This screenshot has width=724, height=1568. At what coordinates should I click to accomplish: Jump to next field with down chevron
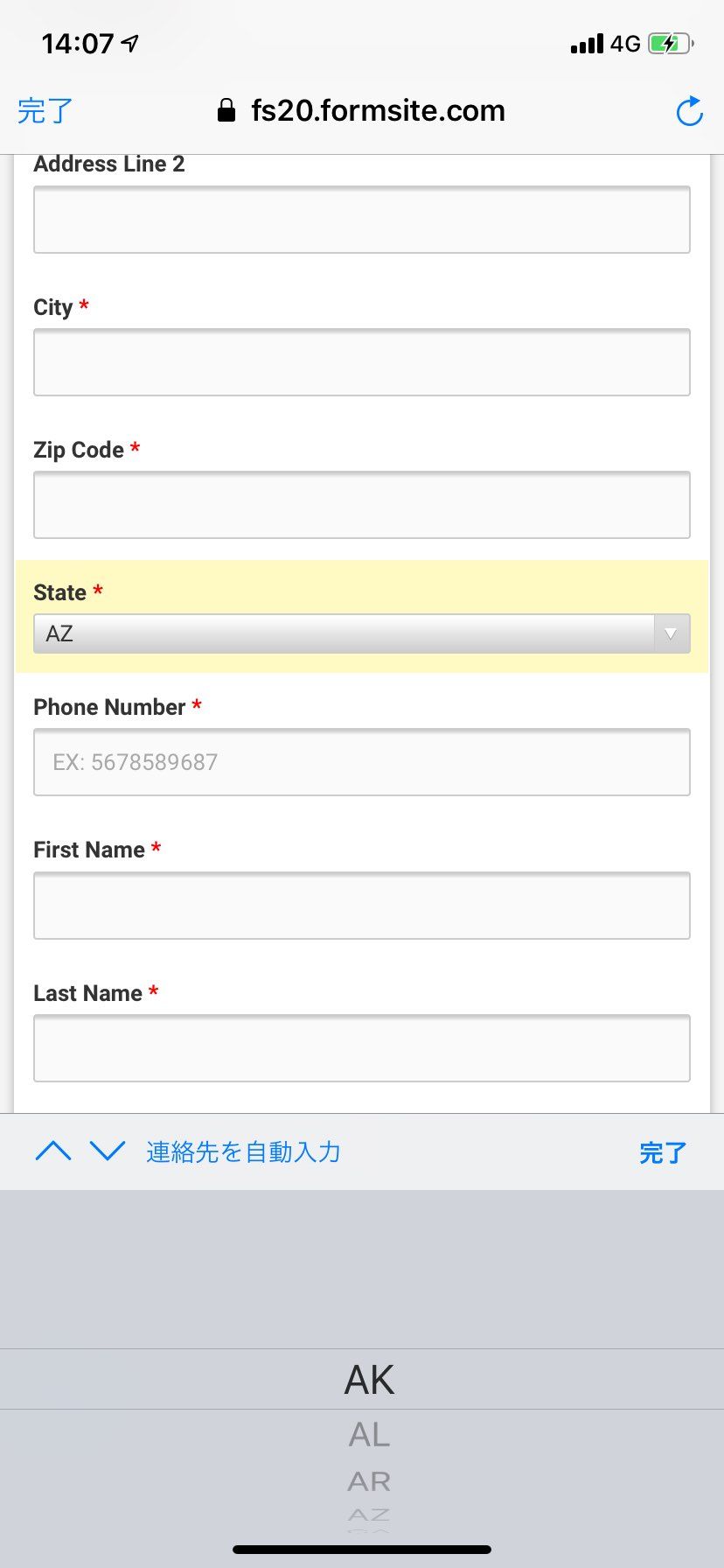tap(108, 1151)
